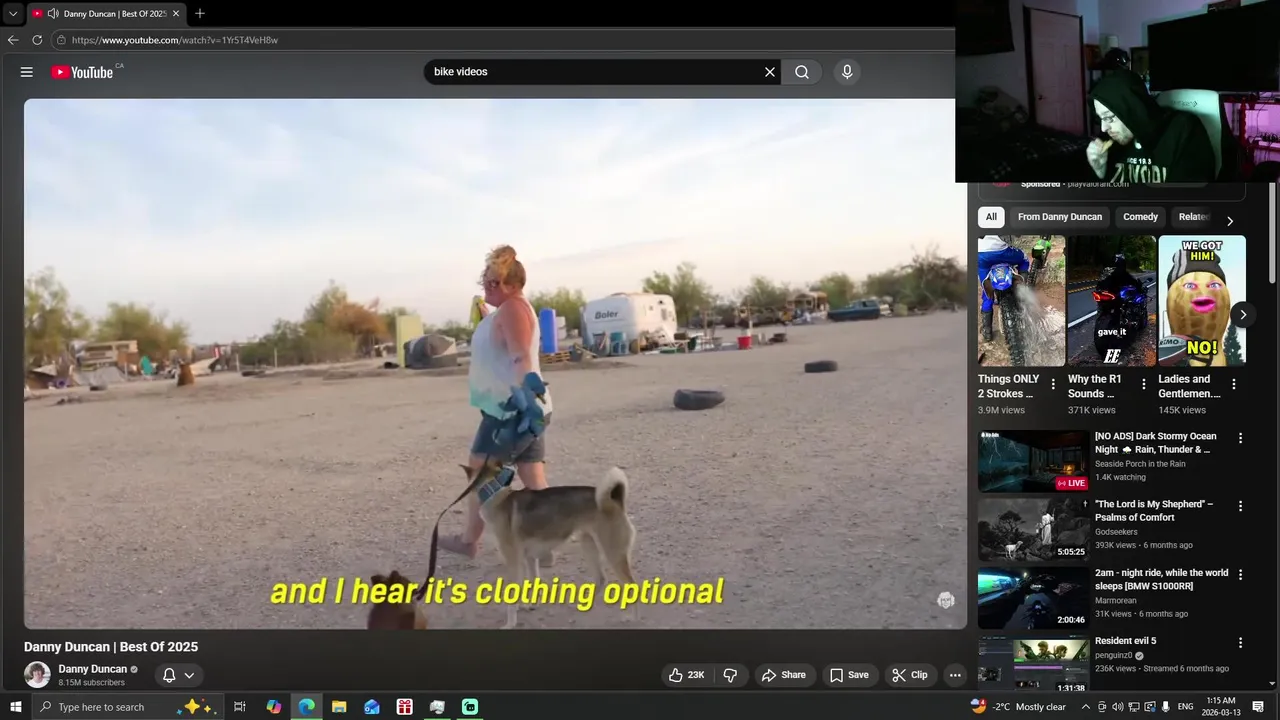Open clock and calendar at 1:15 AM
This screenshot has height=720, width=1280.
point(1221,707)
